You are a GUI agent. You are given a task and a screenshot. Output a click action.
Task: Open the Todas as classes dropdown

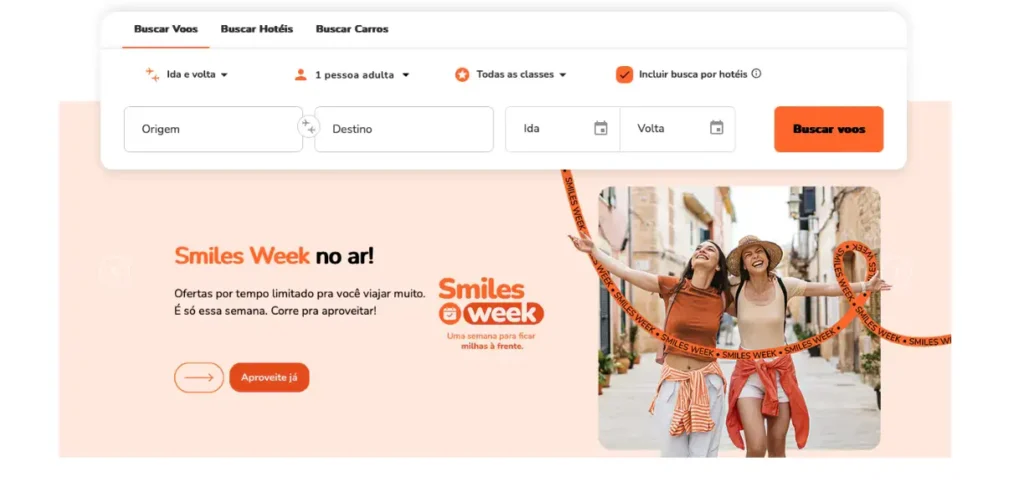point(521,74)
